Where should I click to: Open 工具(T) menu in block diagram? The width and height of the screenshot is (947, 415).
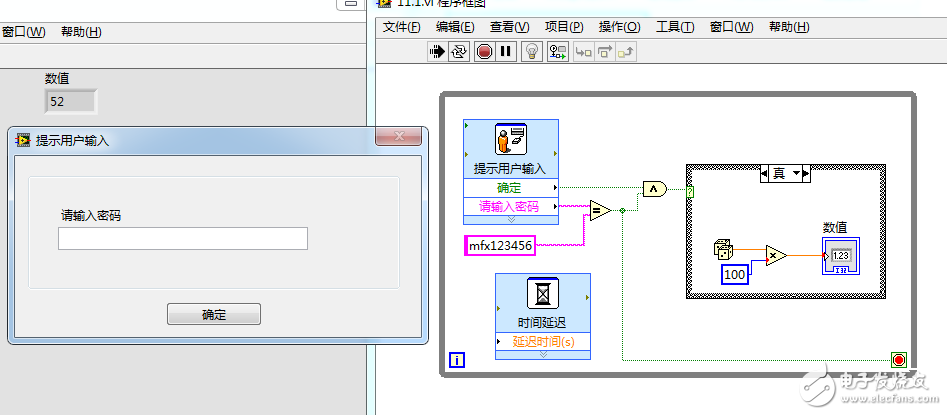click(675, 27)
